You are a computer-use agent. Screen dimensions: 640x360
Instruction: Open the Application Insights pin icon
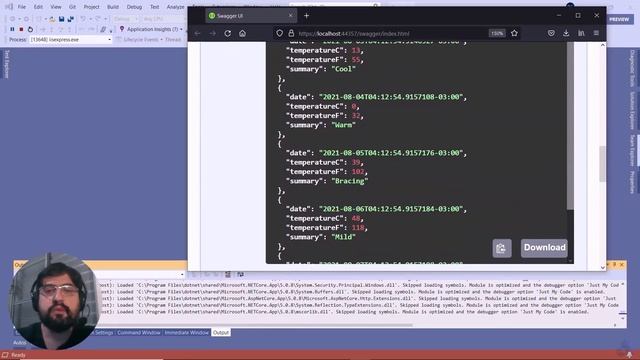[x=122, y=29]
